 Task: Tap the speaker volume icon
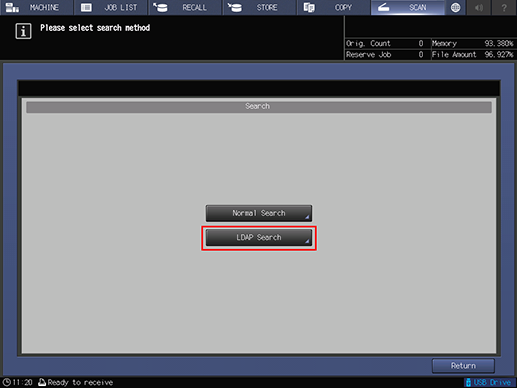click(479, 7)
